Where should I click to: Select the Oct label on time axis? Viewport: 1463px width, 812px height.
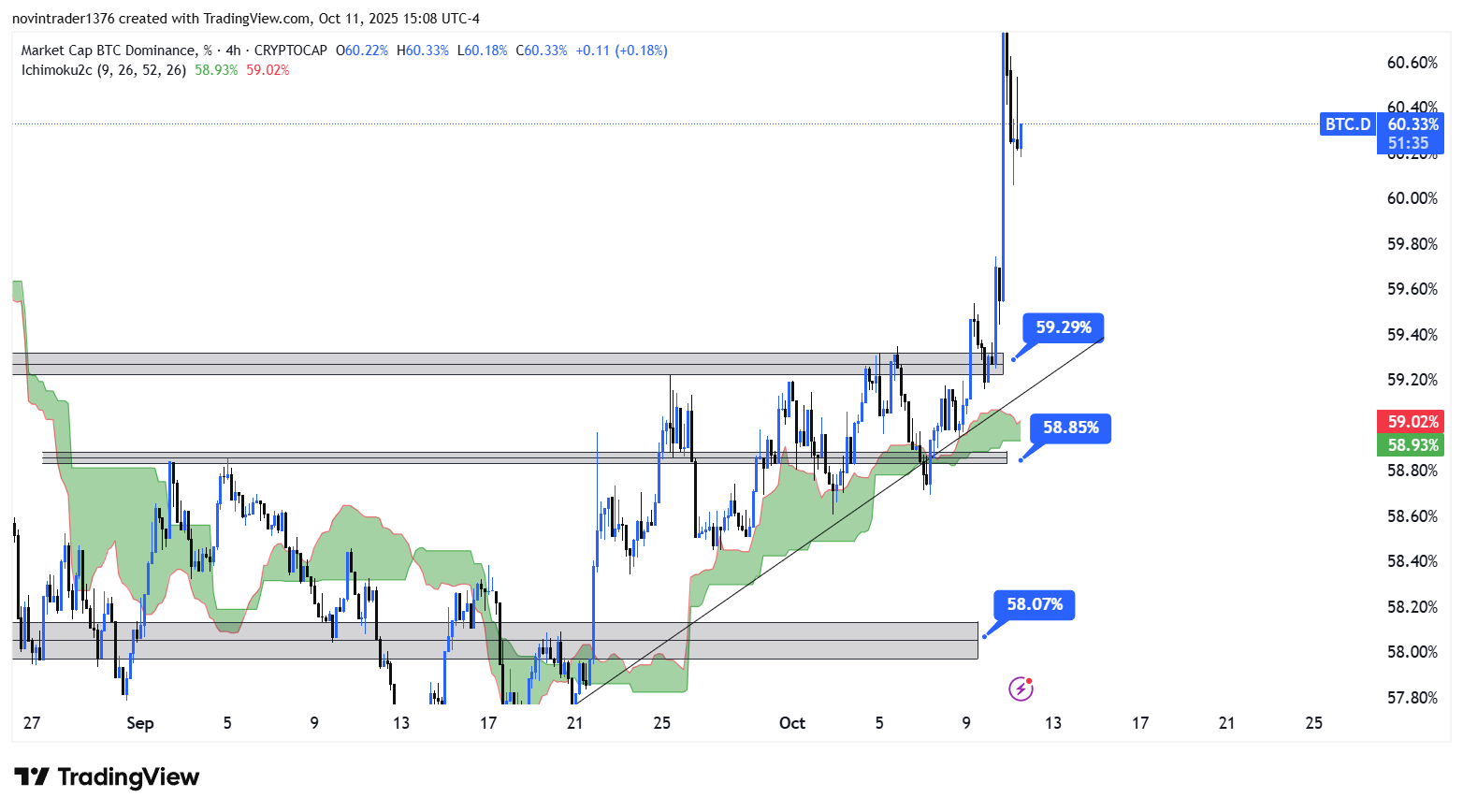pos(791,723)
